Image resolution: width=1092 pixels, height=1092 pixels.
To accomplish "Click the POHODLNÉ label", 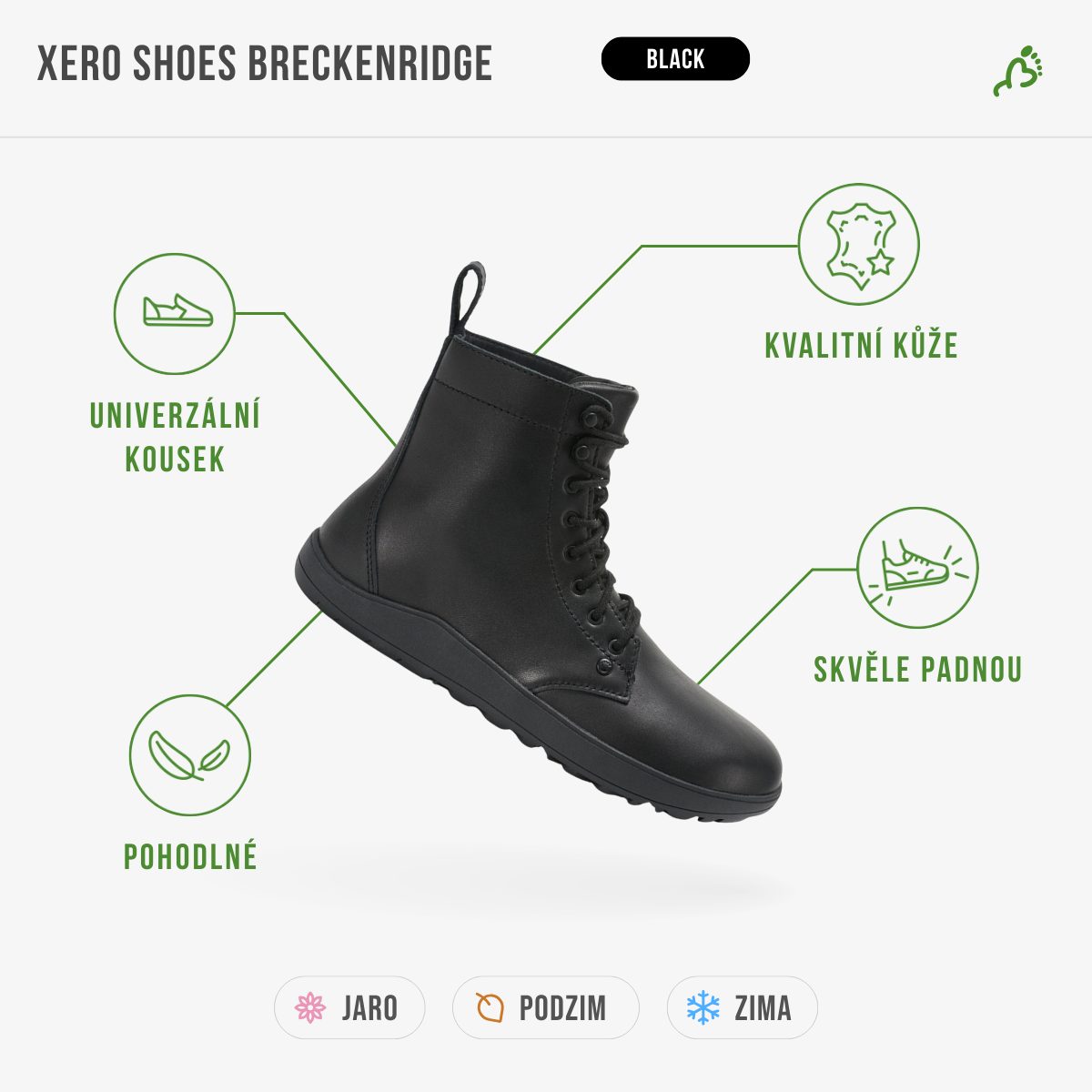I will pyautogui.click(x=190, y=857).
